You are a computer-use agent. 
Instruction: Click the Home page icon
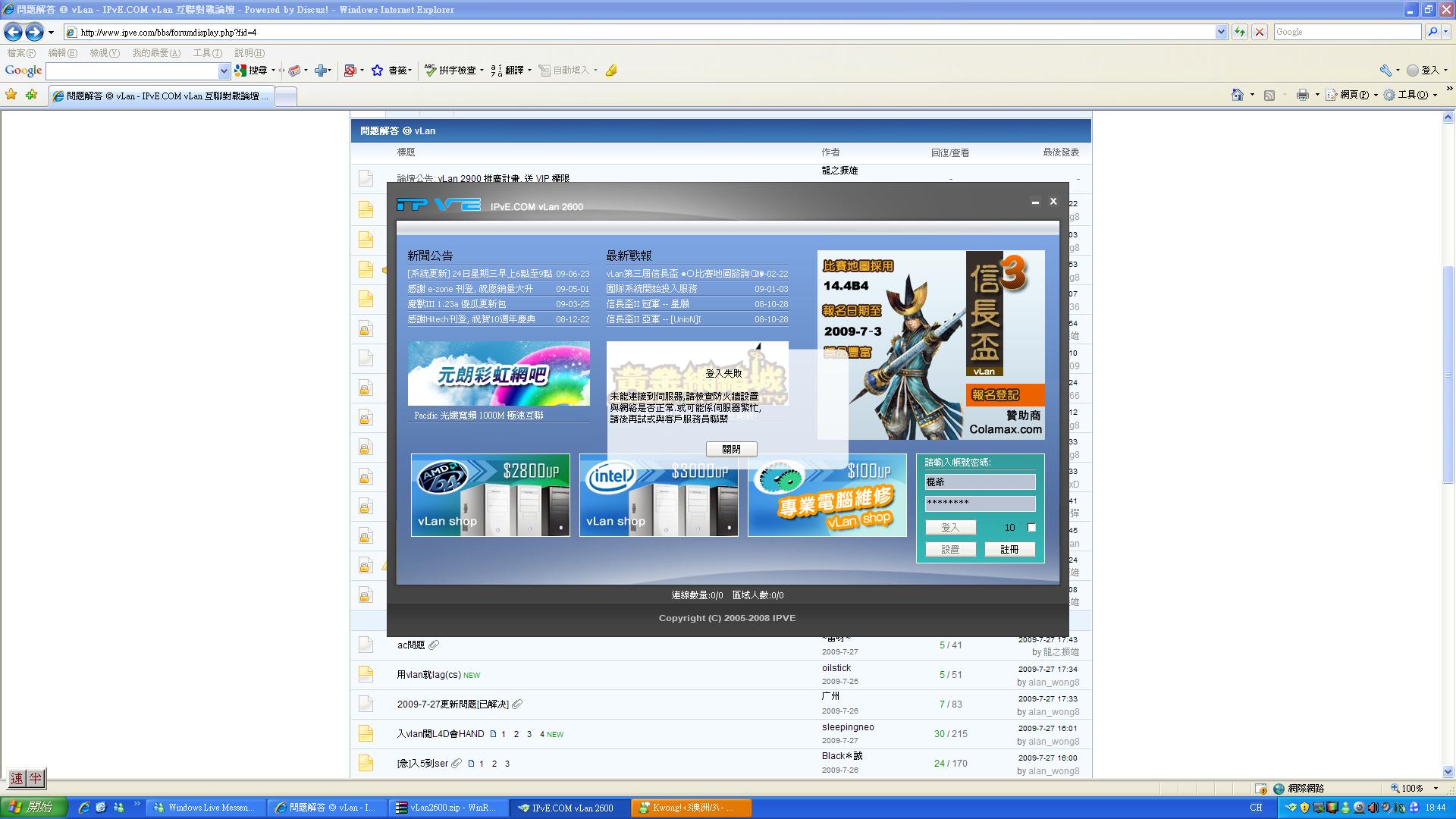[x=1237, y=95]
